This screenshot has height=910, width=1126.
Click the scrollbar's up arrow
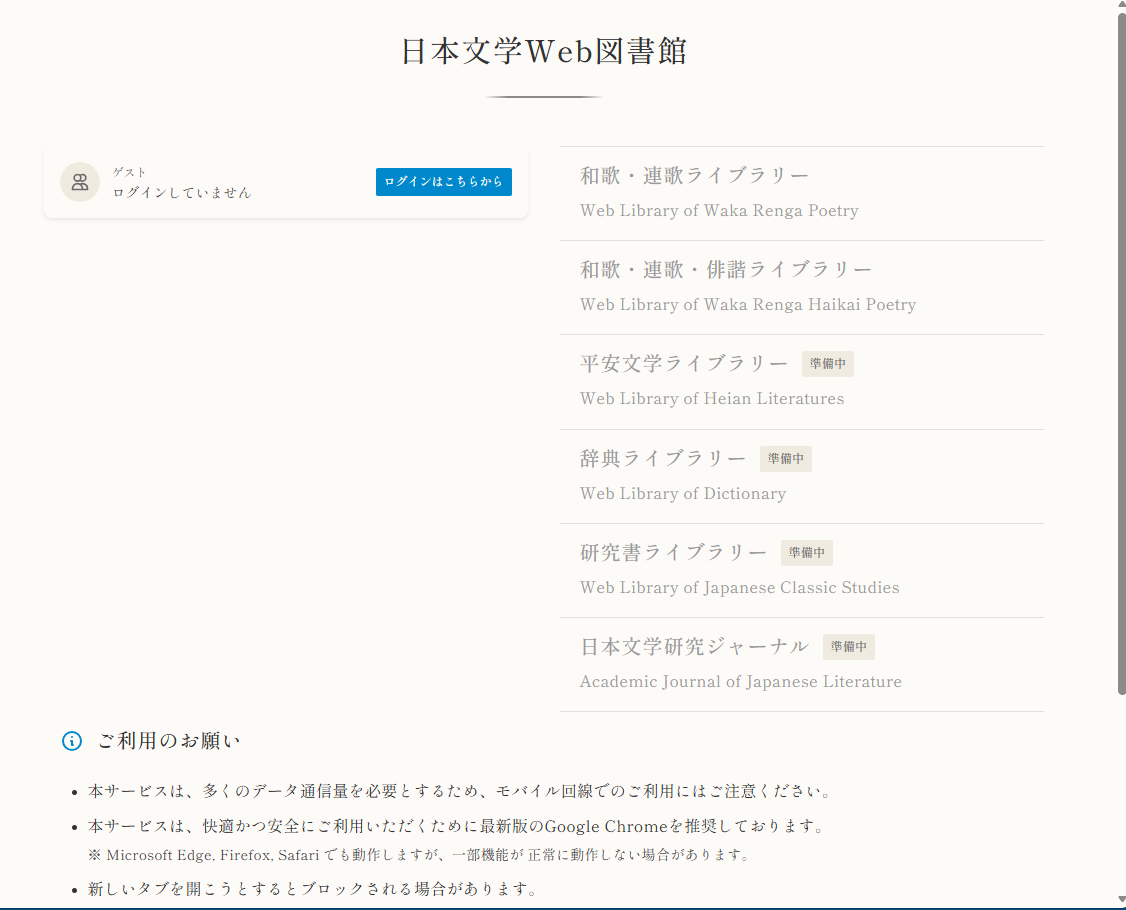[x=1121, y=7]
